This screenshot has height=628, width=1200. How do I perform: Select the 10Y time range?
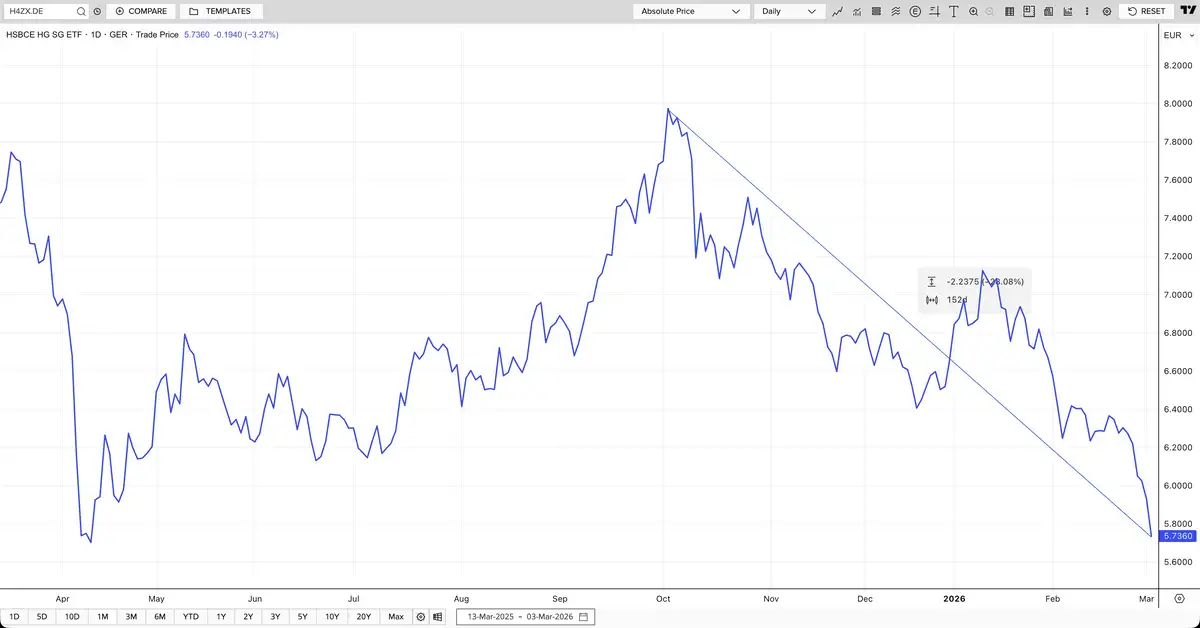332,617
